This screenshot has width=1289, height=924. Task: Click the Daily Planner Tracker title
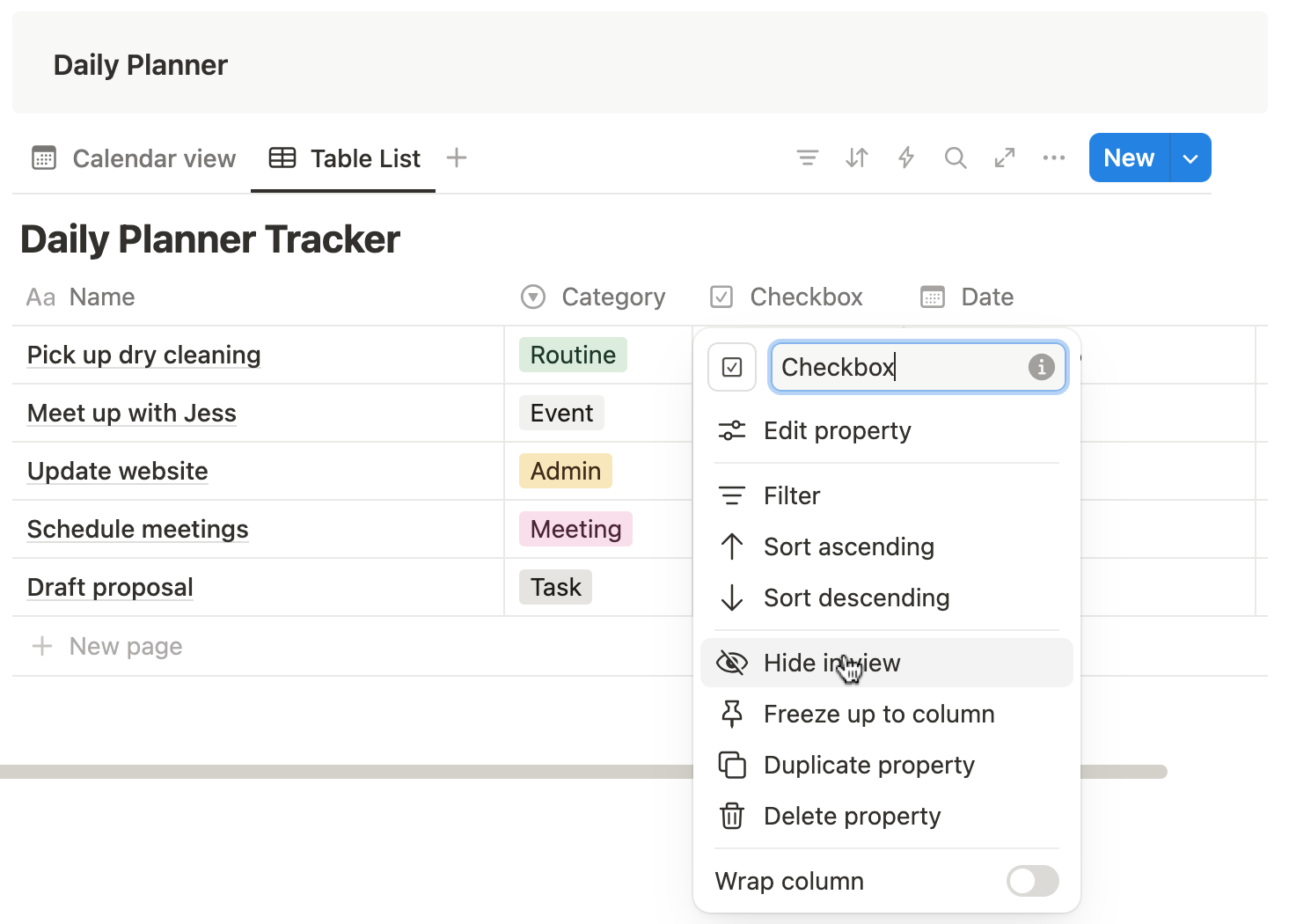point(210,239)
